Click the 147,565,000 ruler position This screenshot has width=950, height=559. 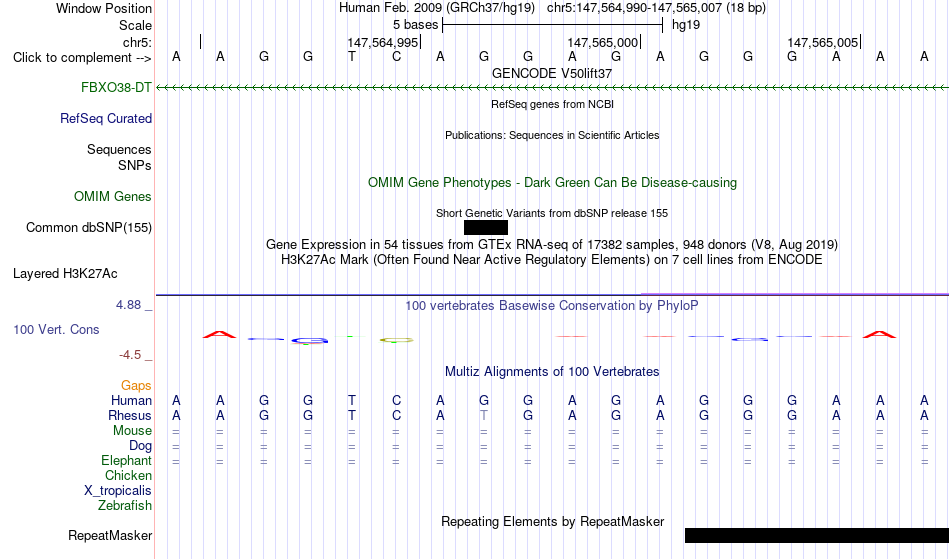603,42
